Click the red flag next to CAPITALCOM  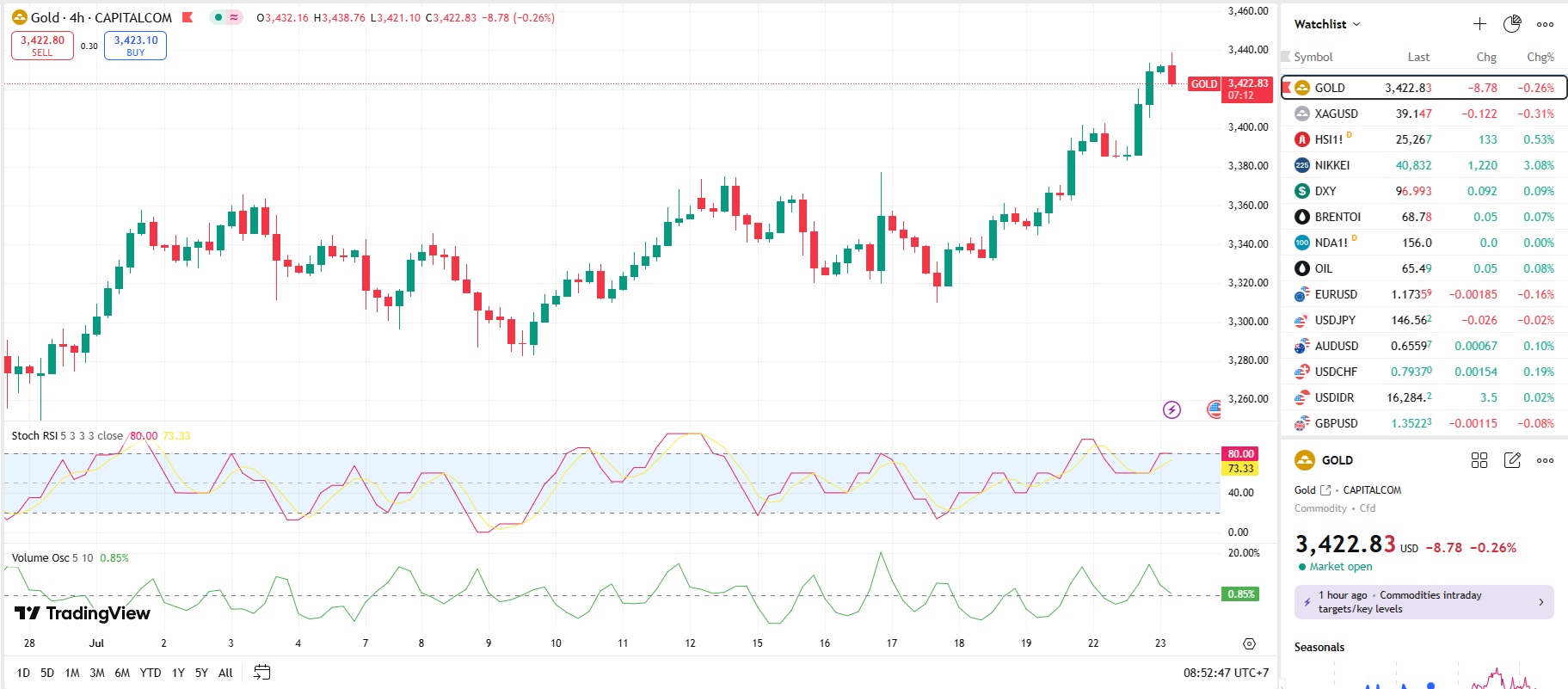point(188,17)
